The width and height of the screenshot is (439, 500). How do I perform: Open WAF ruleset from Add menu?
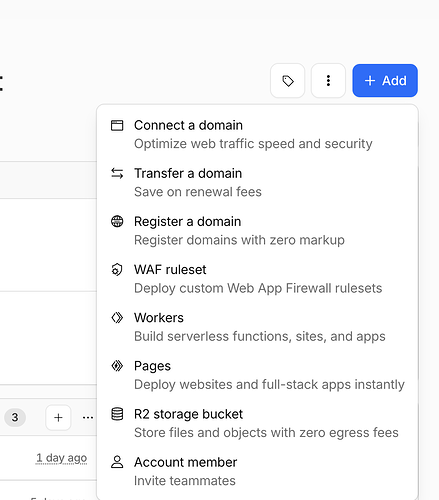click(x=257, y=279)
